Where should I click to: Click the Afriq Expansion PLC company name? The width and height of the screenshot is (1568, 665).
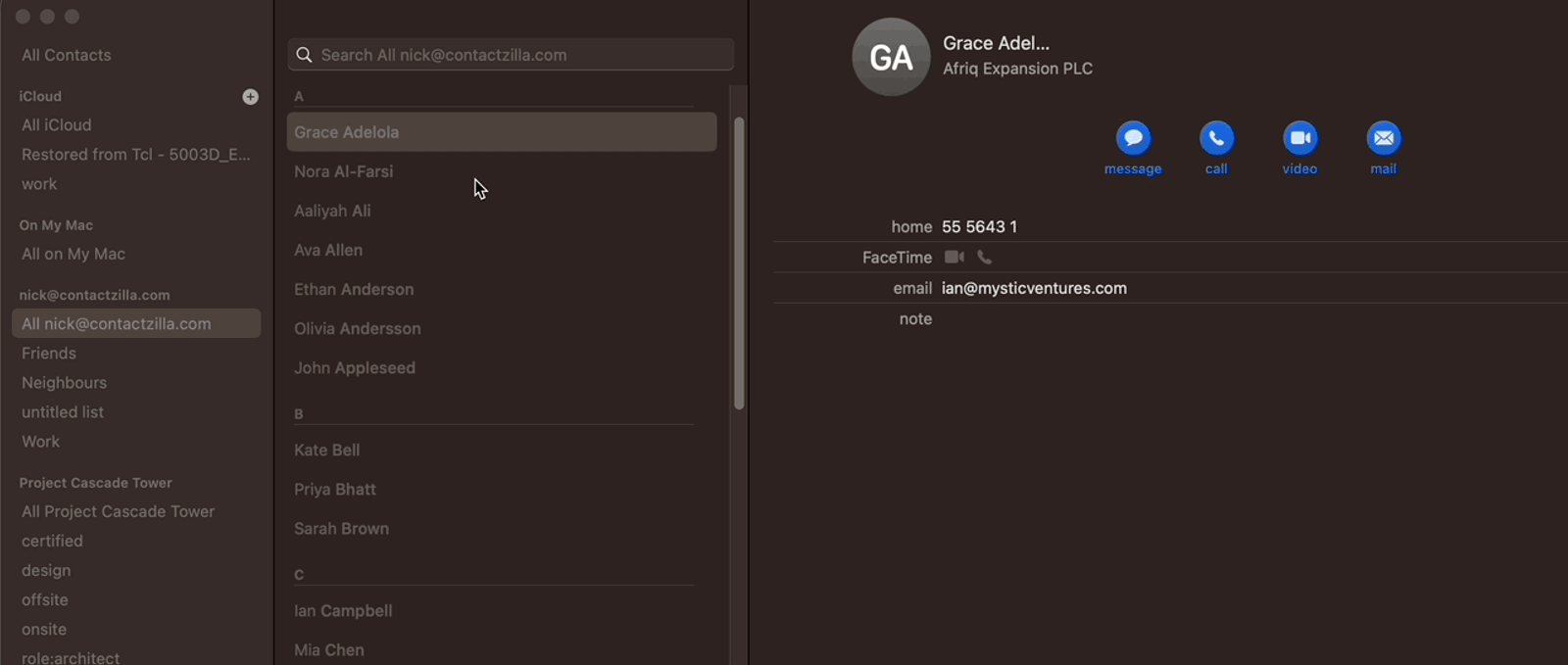point(1017,69)
